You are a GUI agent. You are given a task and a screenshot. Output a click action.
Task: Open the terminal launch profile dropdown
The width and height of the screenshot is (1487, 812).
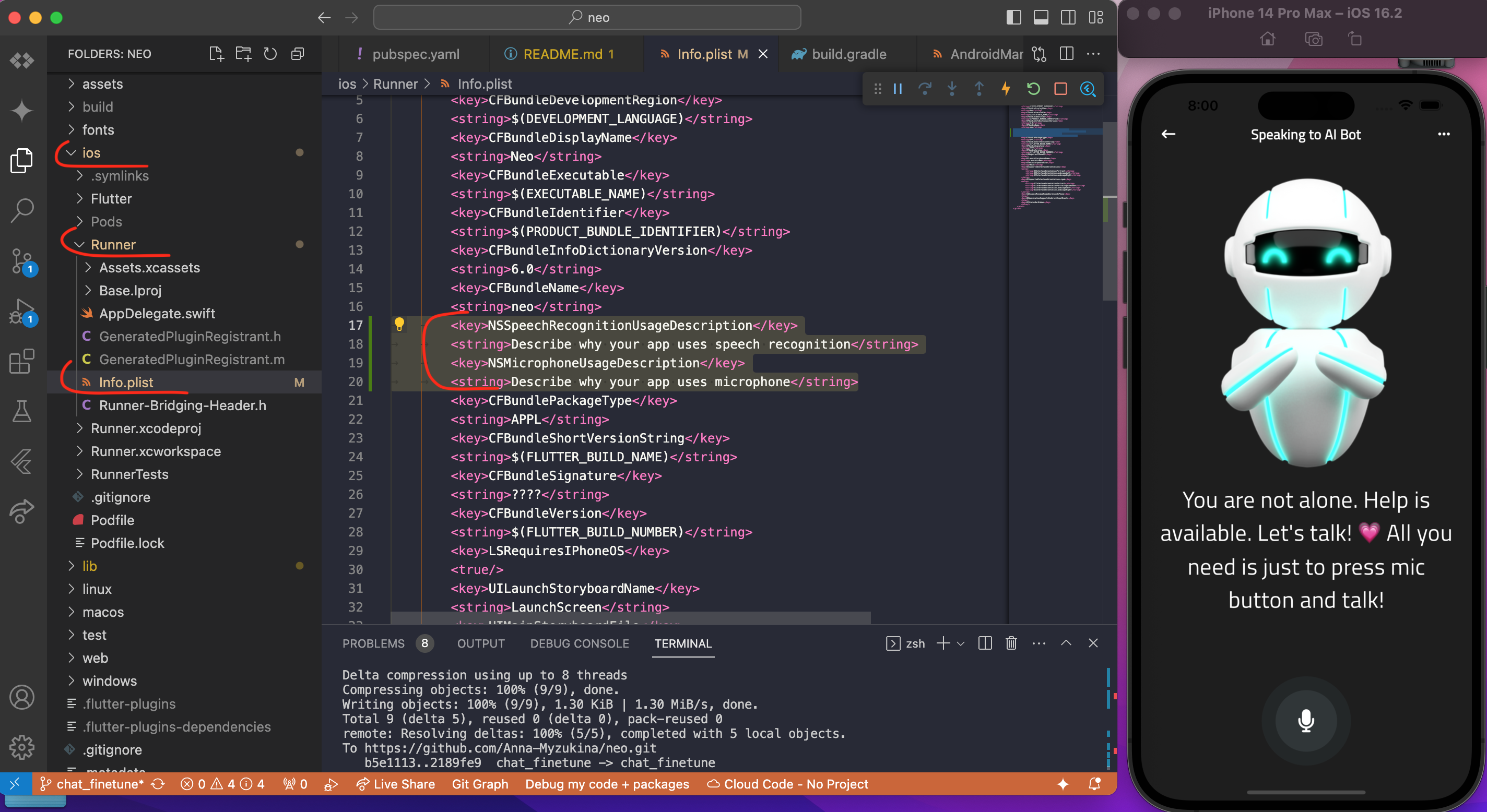click(x=961, y=643)
